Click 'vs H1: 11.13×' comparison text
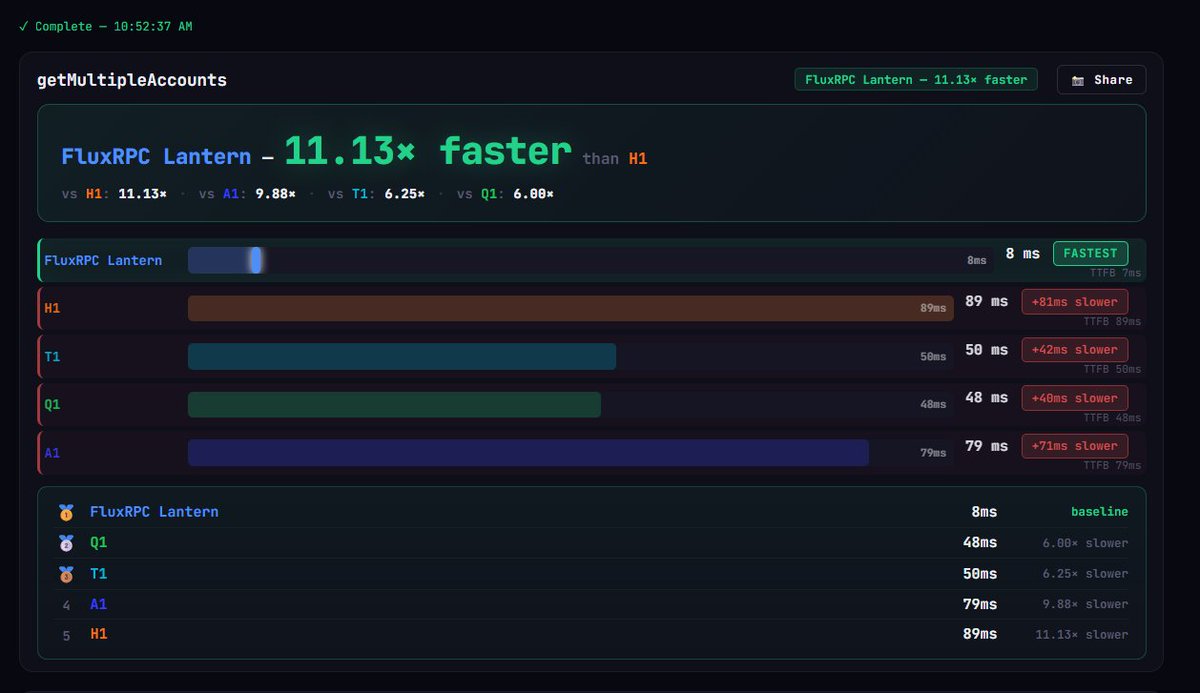Screen dimensions: 1200x693 [x=114, y=193]
